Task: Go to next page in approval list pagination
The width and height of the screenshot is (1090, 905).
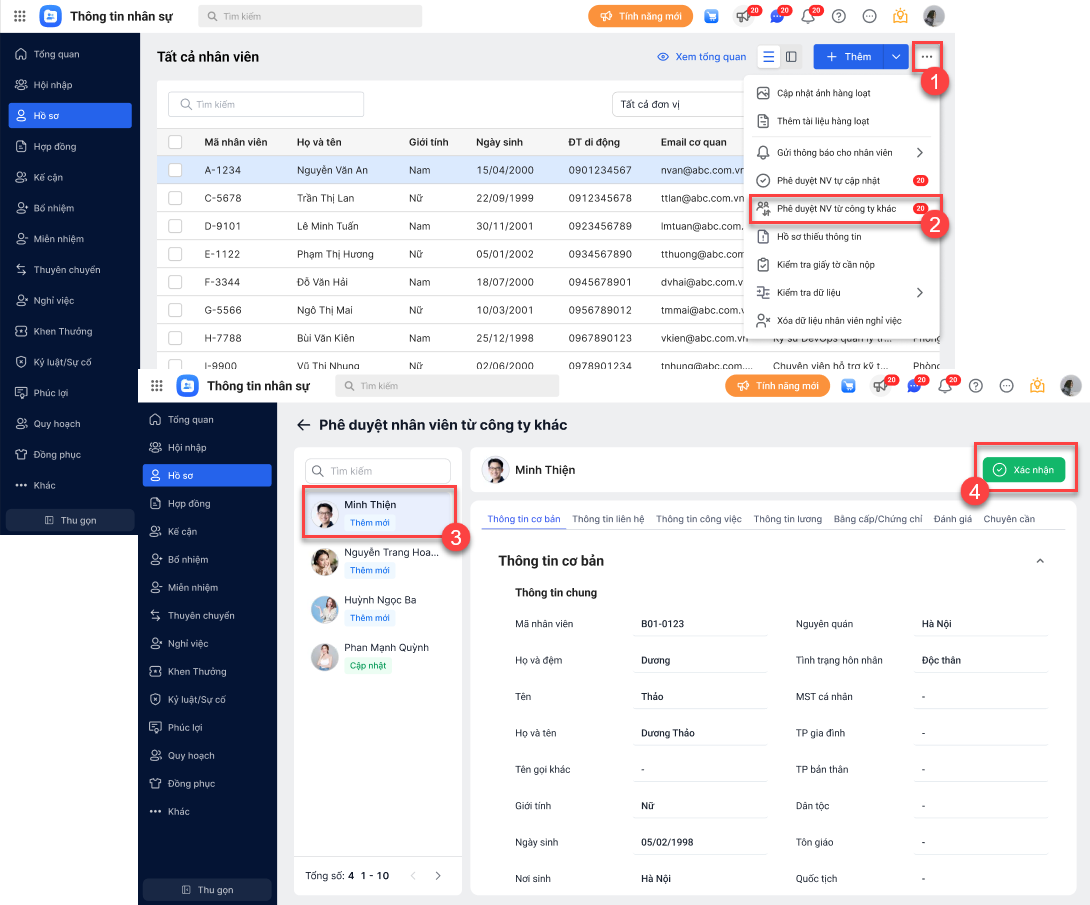Action: 438,876
